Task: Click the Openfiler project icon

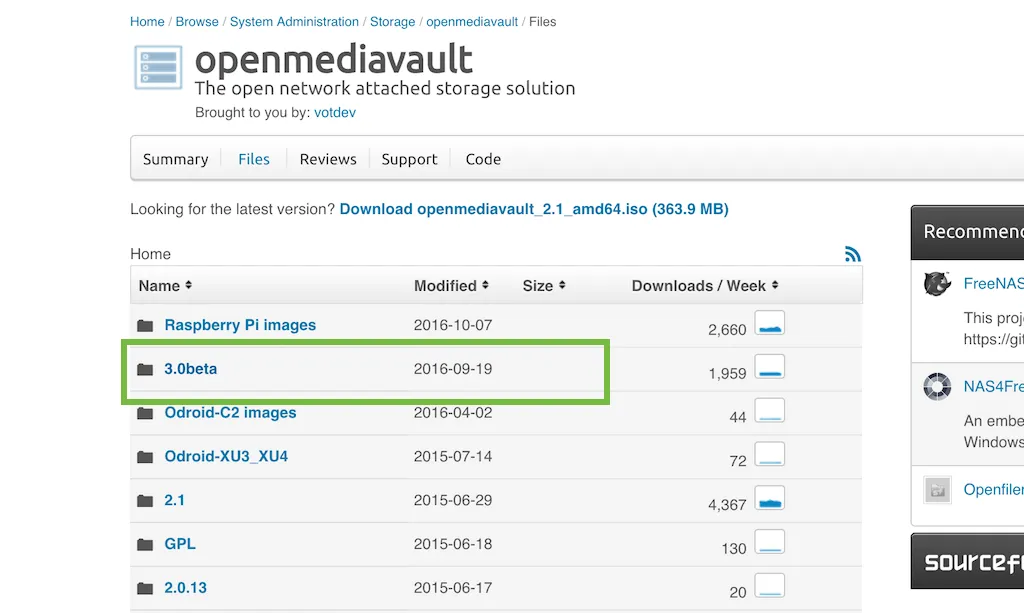Action: (937, 490)
